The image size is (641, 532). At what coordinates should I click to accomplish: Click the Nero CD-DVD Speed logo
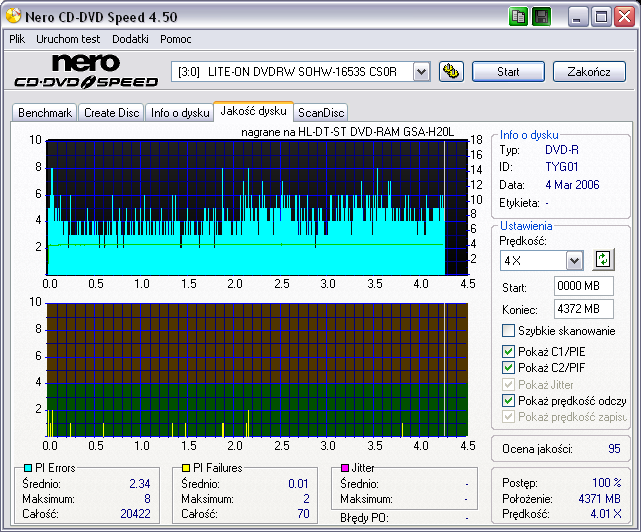[85, 72]
